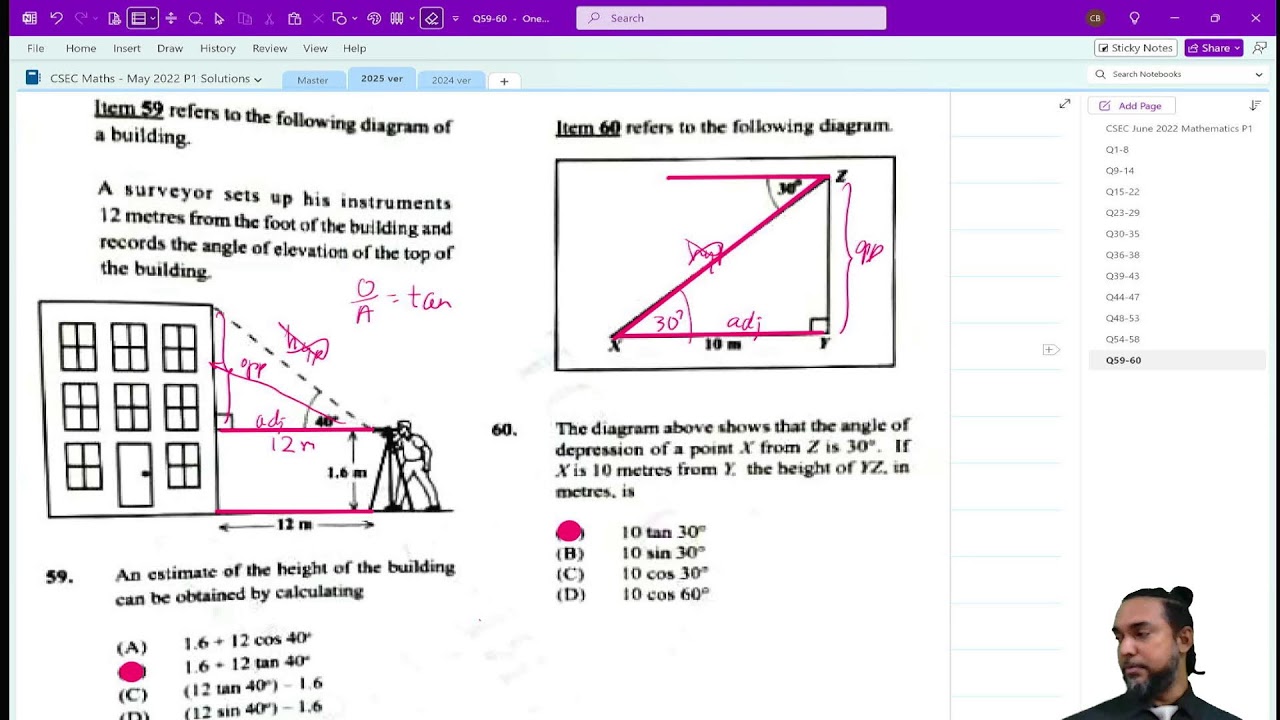
Task: Switch to the Master section tab
Action: [x=313, y=80]
